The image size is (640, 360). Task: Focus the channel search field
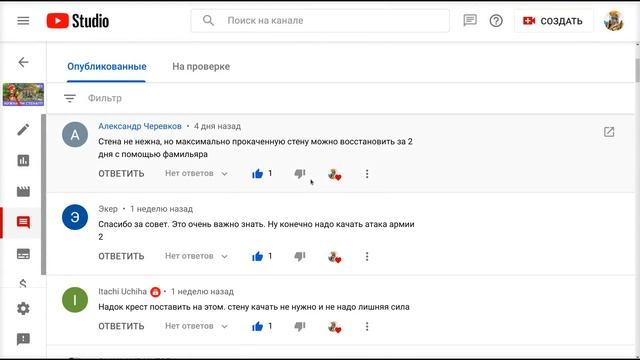[320, 21]
